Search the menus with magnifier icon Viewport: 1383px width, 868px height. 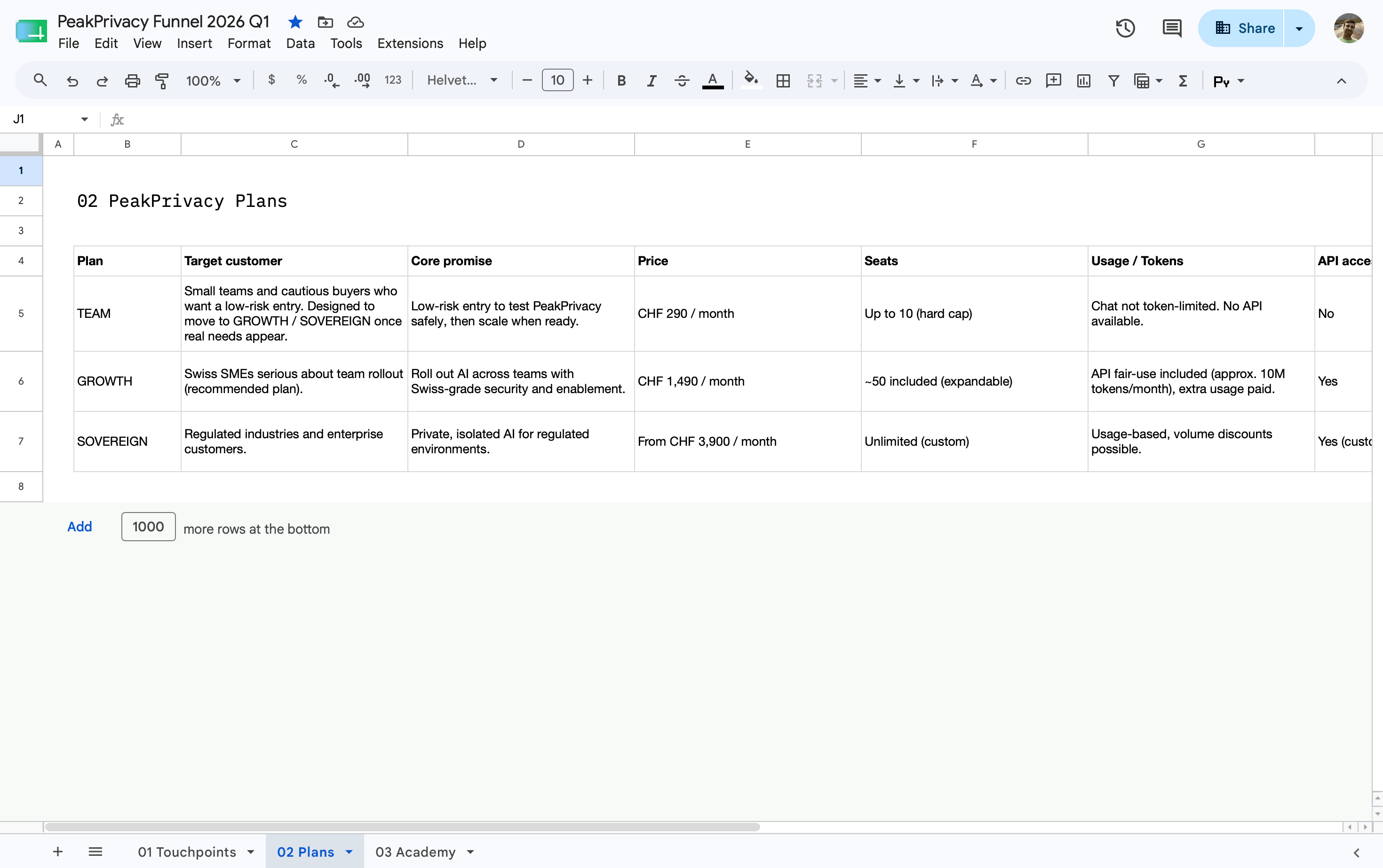click(40, 80)
